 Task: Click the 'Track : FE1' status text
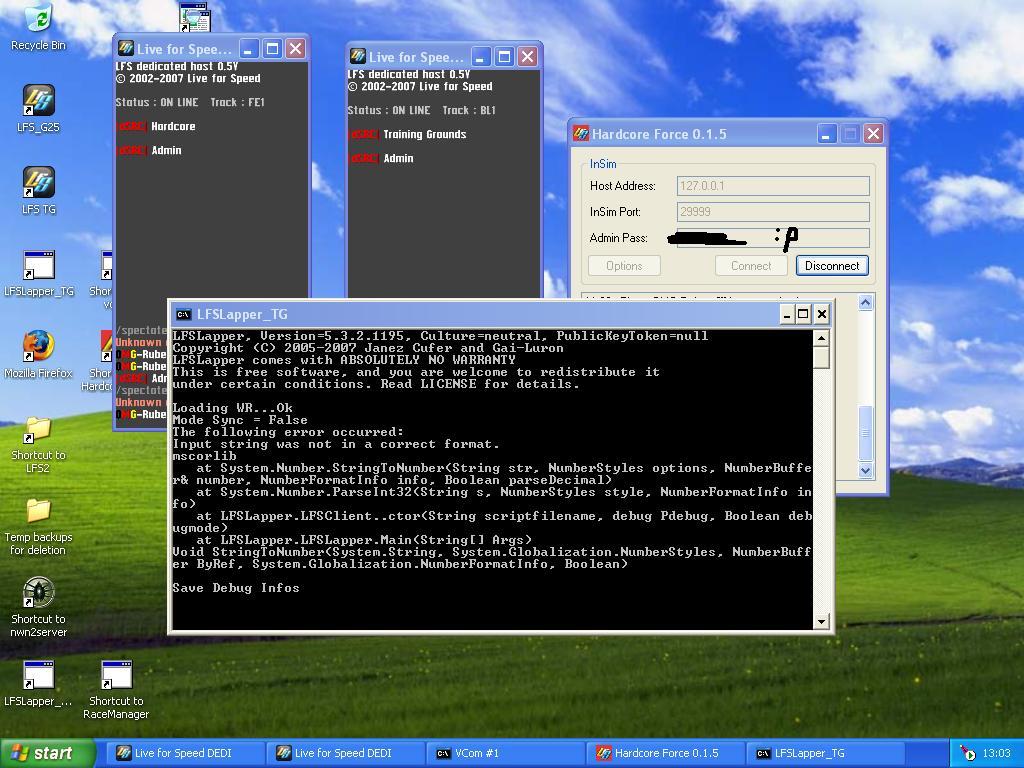click(x=238, y=102)
